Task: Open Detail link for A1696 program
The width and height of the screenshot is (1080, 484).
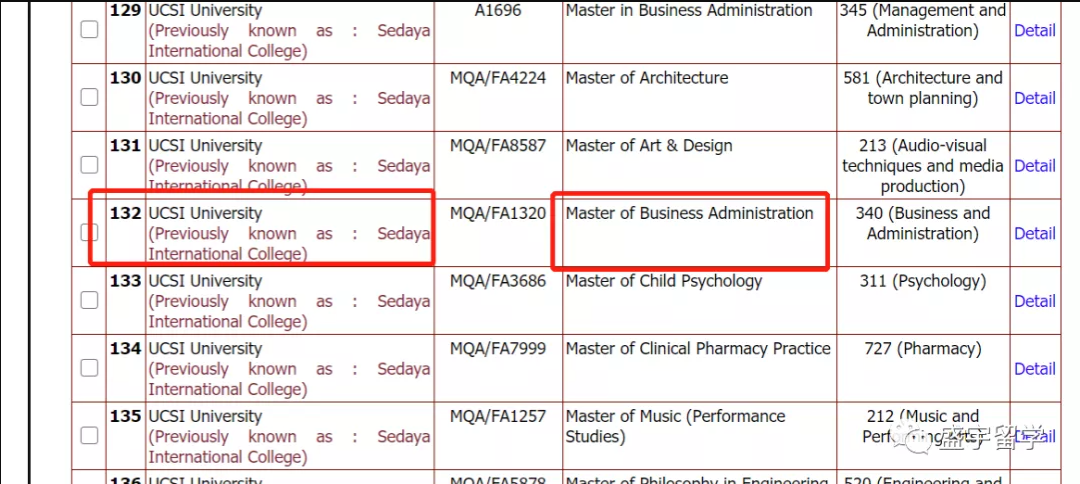Action: pyautogui.click(x=1035, y=30)
